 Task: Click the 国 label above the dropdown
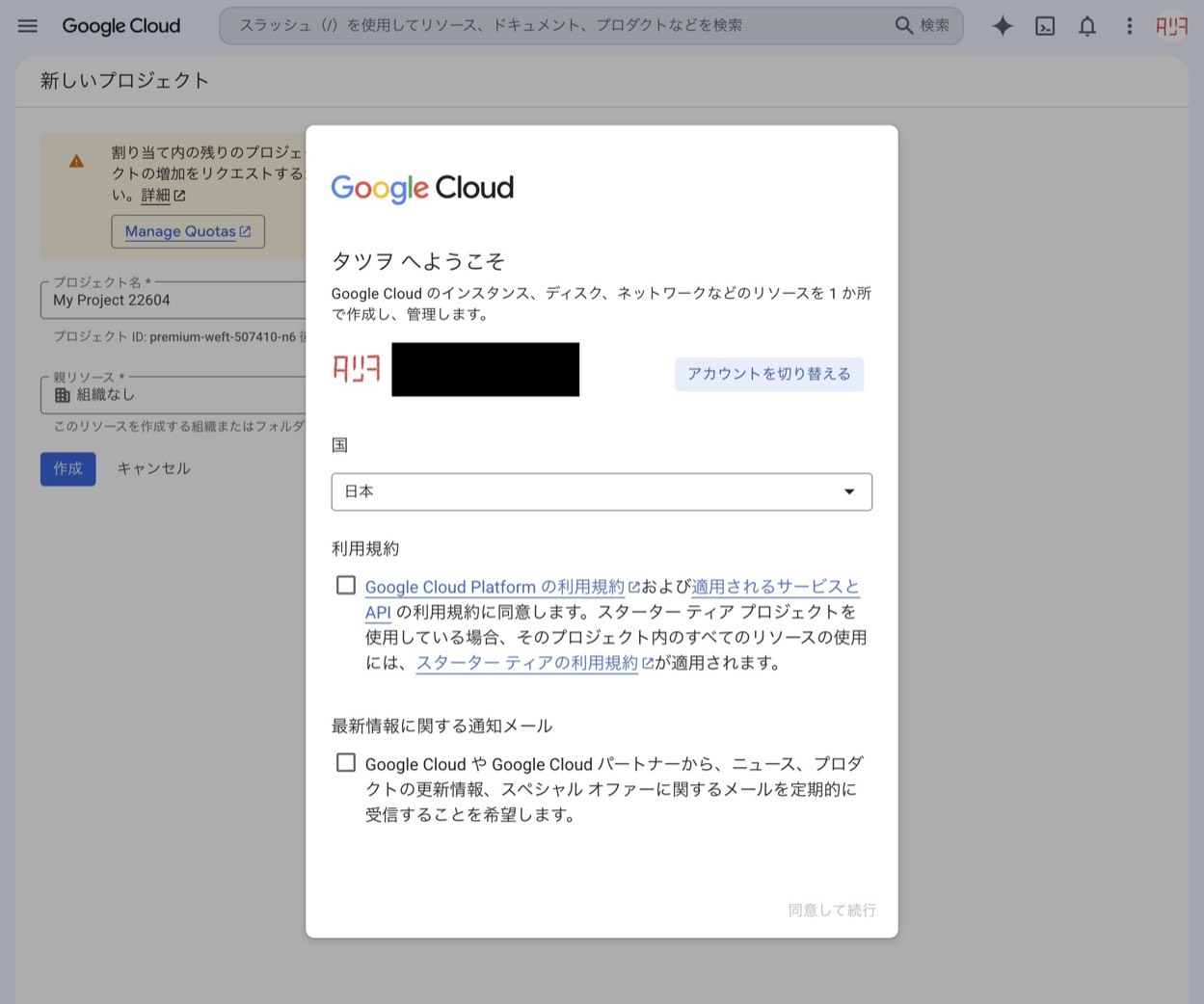[x=339, y=445]
